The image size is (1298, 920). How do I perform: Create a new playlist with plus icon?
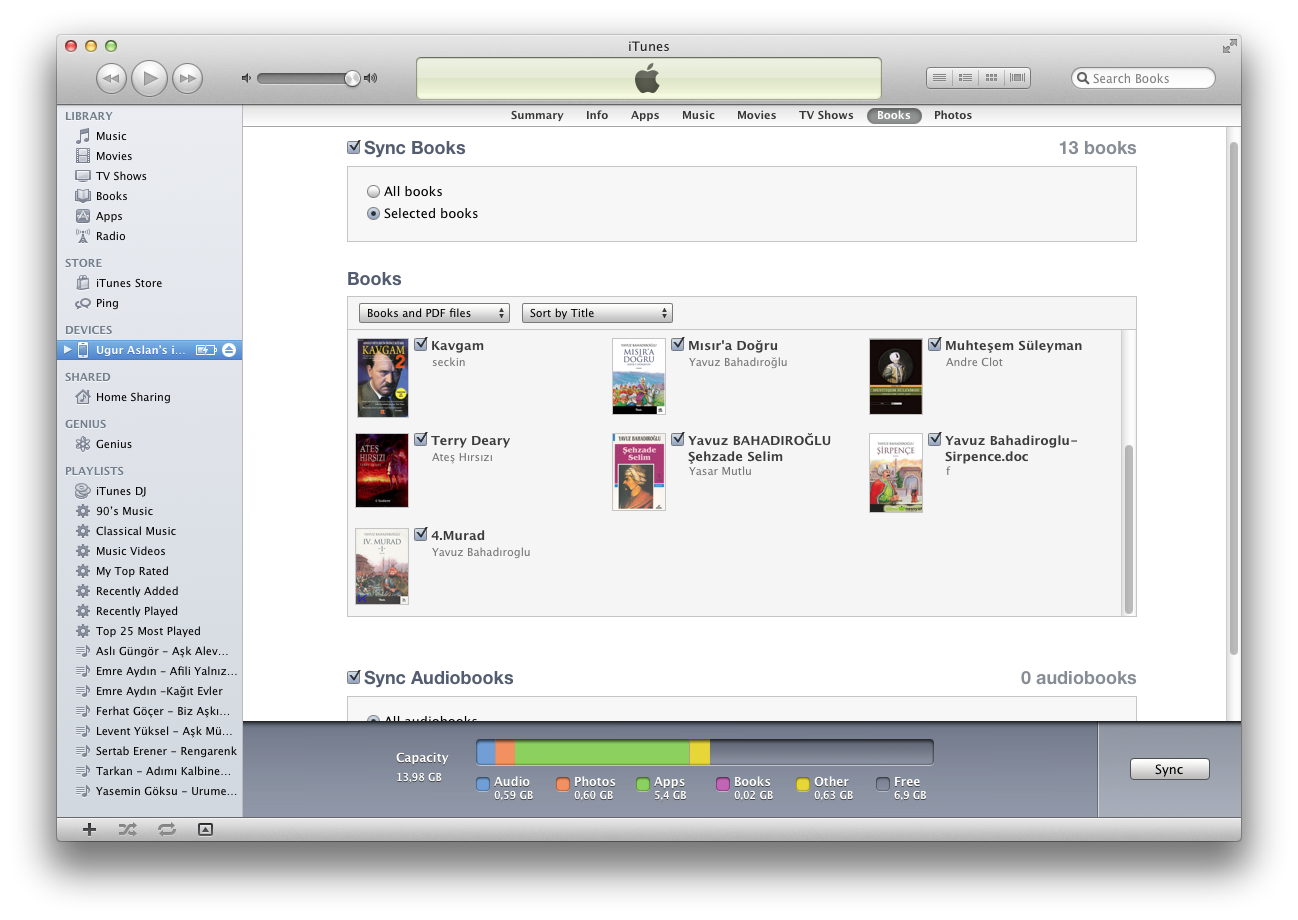(89, 828)
